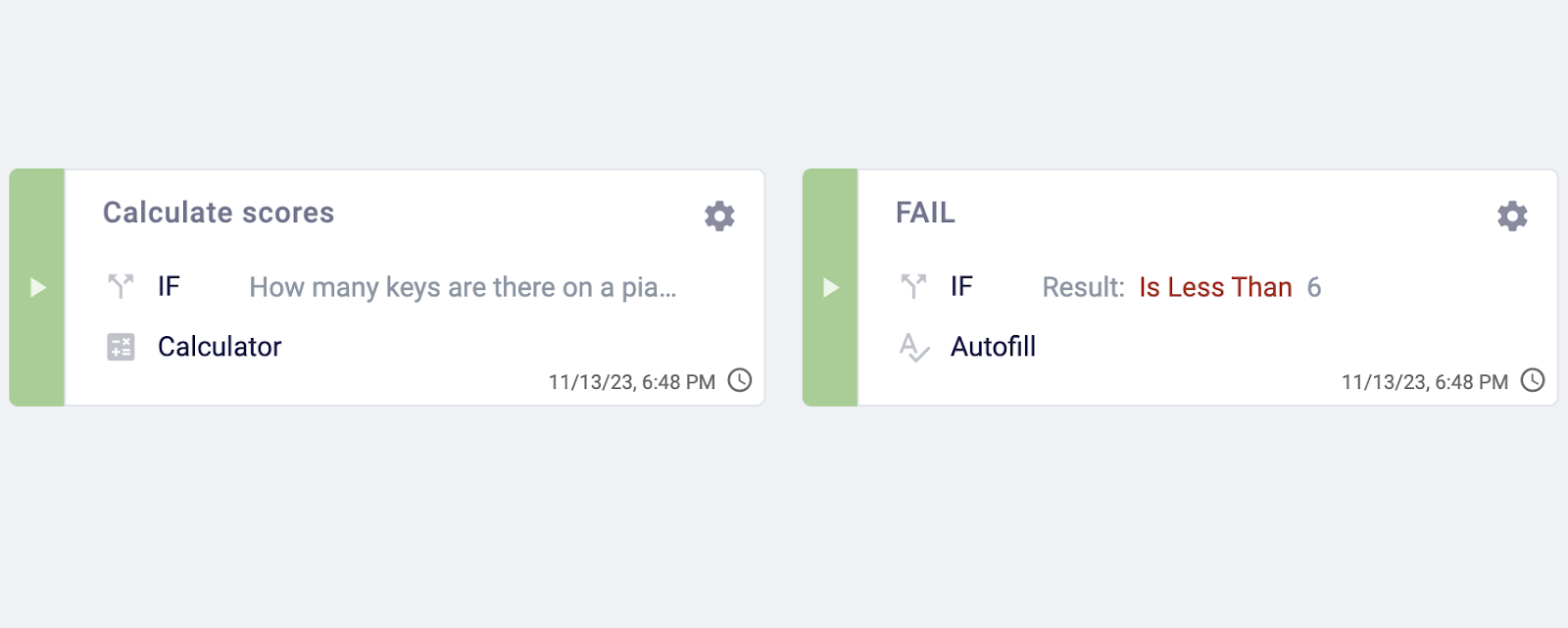
Task: Open the 'How many keys' condition text
Action: 463,287
